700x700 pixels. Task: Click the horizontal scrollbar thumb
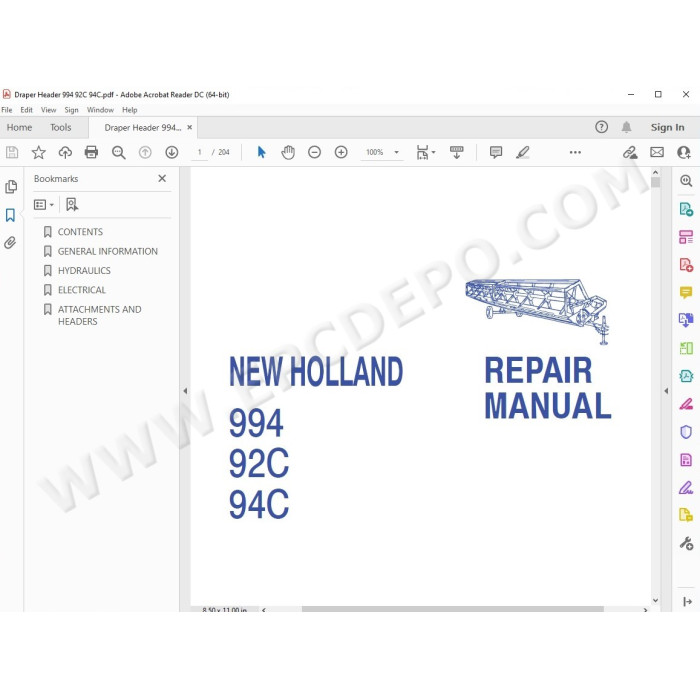click(x=453, y=609)
